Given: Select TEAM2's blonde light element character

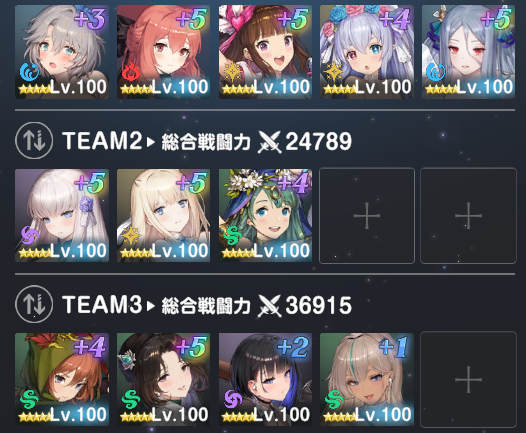Looking at the screenshot, I should pos(163,215).
